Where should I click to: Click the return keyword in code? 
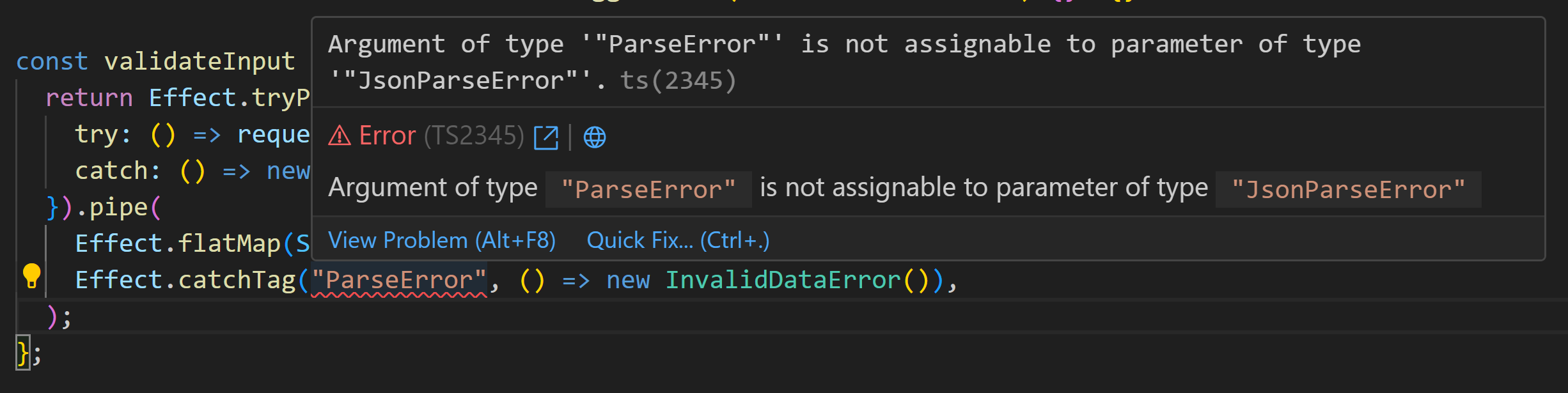(89, 98)
